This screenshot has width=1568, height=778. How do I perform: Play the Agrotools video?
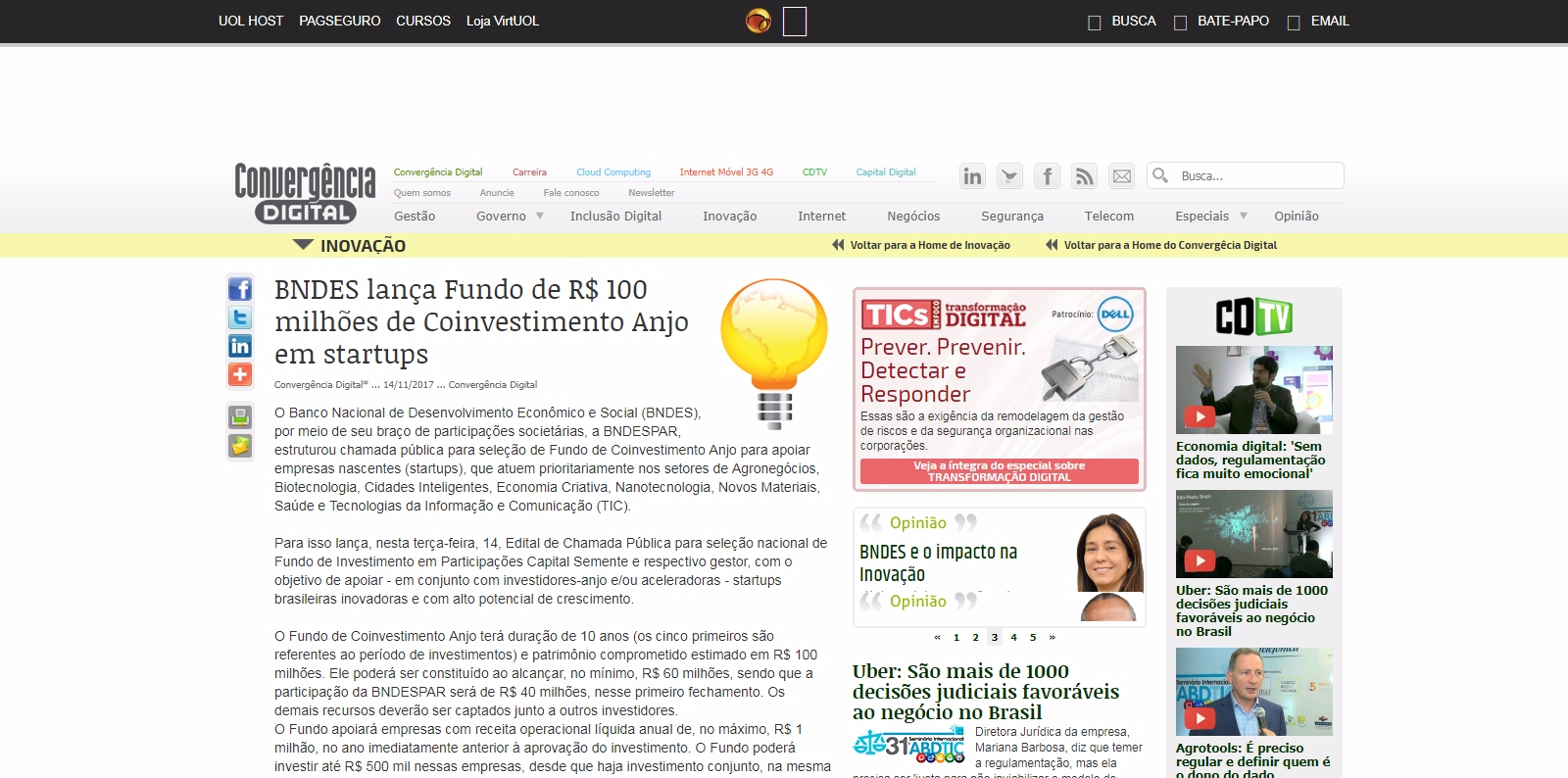pyautogui.click(x=1200, y=718)
